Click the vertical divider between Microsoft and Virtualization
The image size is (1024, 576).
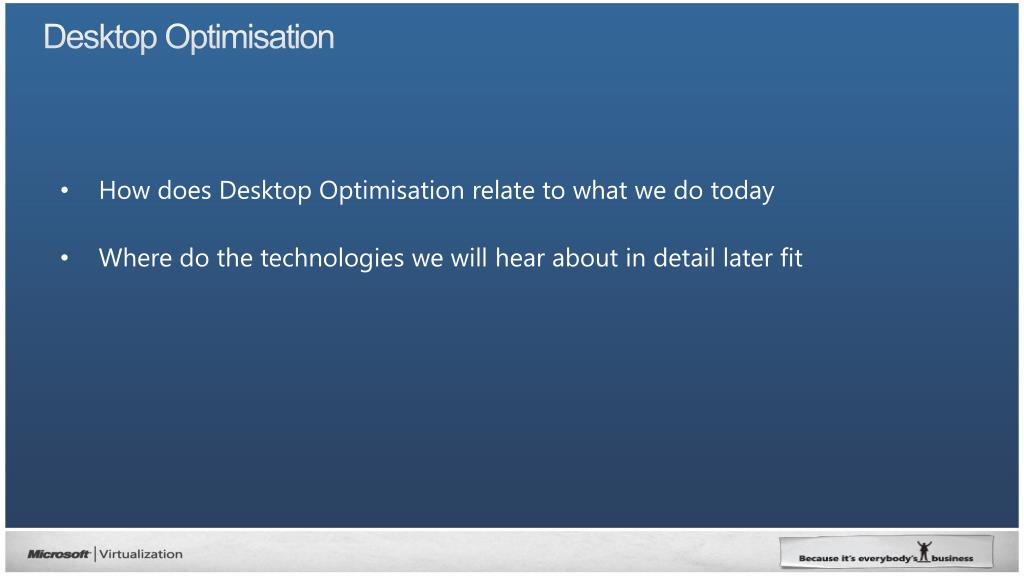pos(95,554)
